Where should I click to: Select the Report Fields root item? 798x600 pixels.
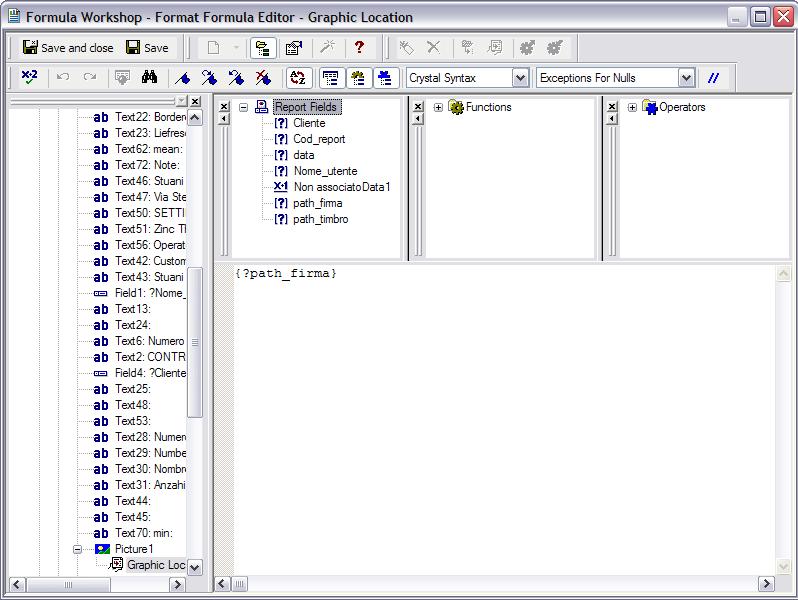point(306,107)
